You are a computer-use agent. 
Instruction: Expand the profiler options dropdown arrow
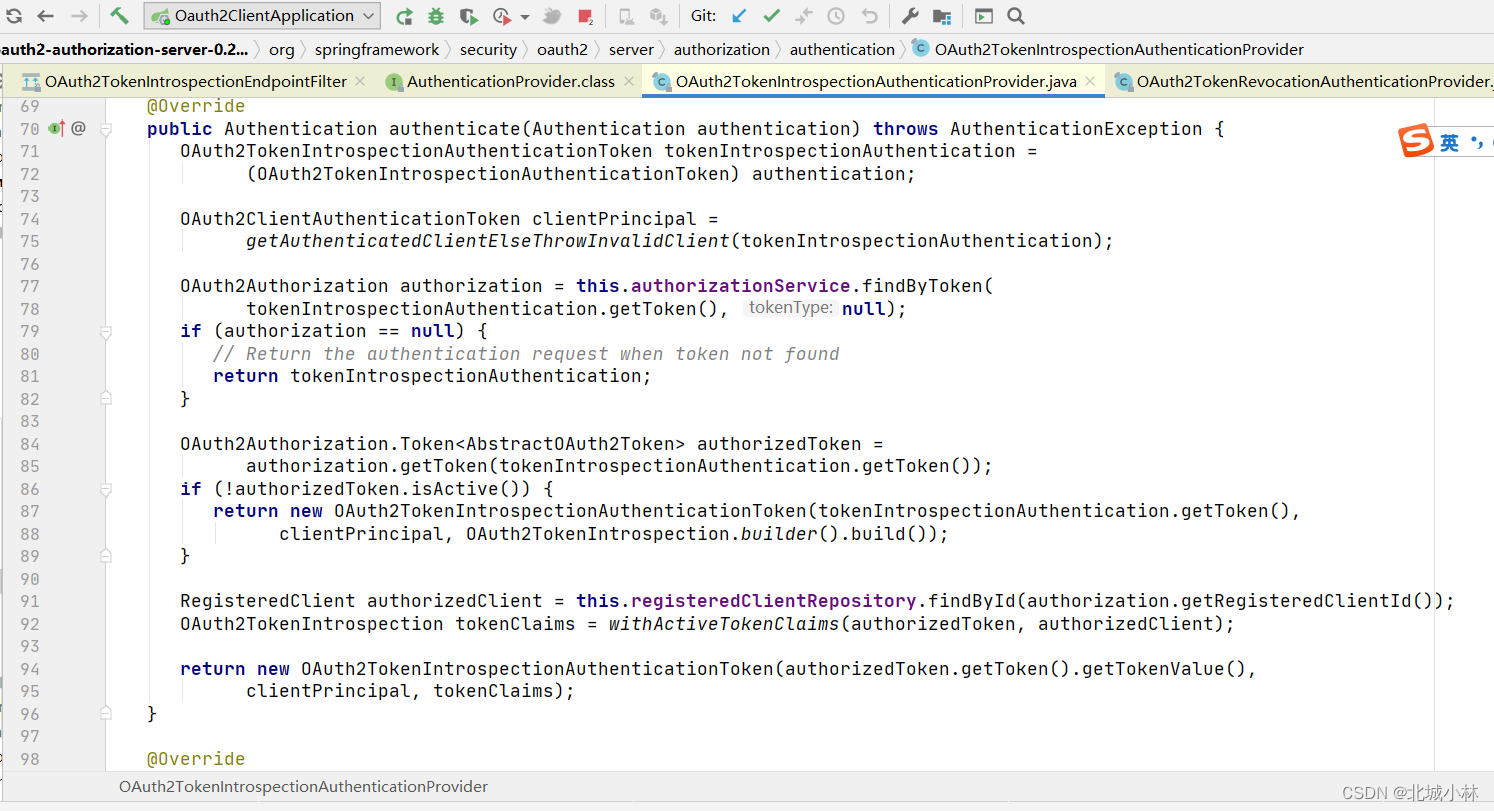click(x=524, y=17)
